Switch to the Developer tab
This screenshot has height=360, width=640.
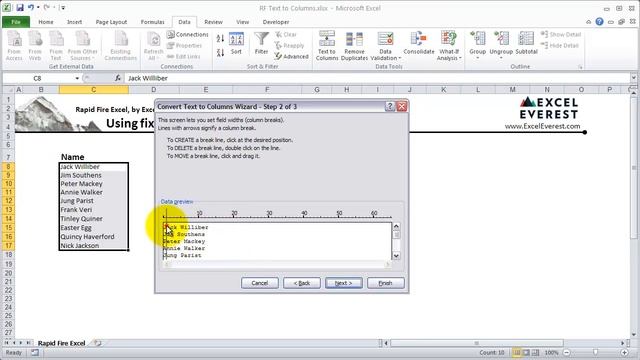click(276, 22)
